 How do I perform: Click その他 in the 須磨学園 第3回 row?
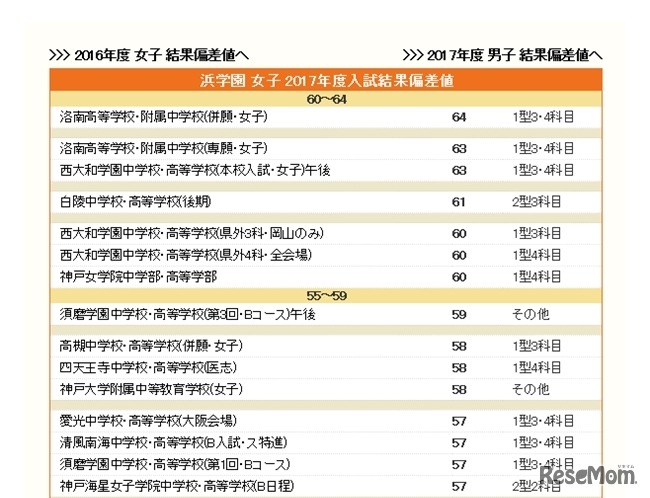tap(531, 314)
